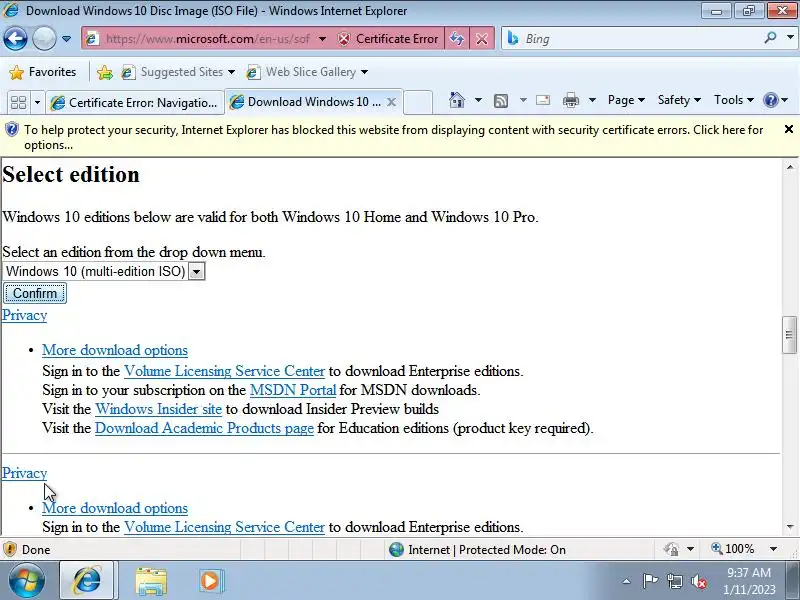Open the first Volume Licensing Service Center link
The height and width of the screenshot is (600, 800).
coord(224,371)
